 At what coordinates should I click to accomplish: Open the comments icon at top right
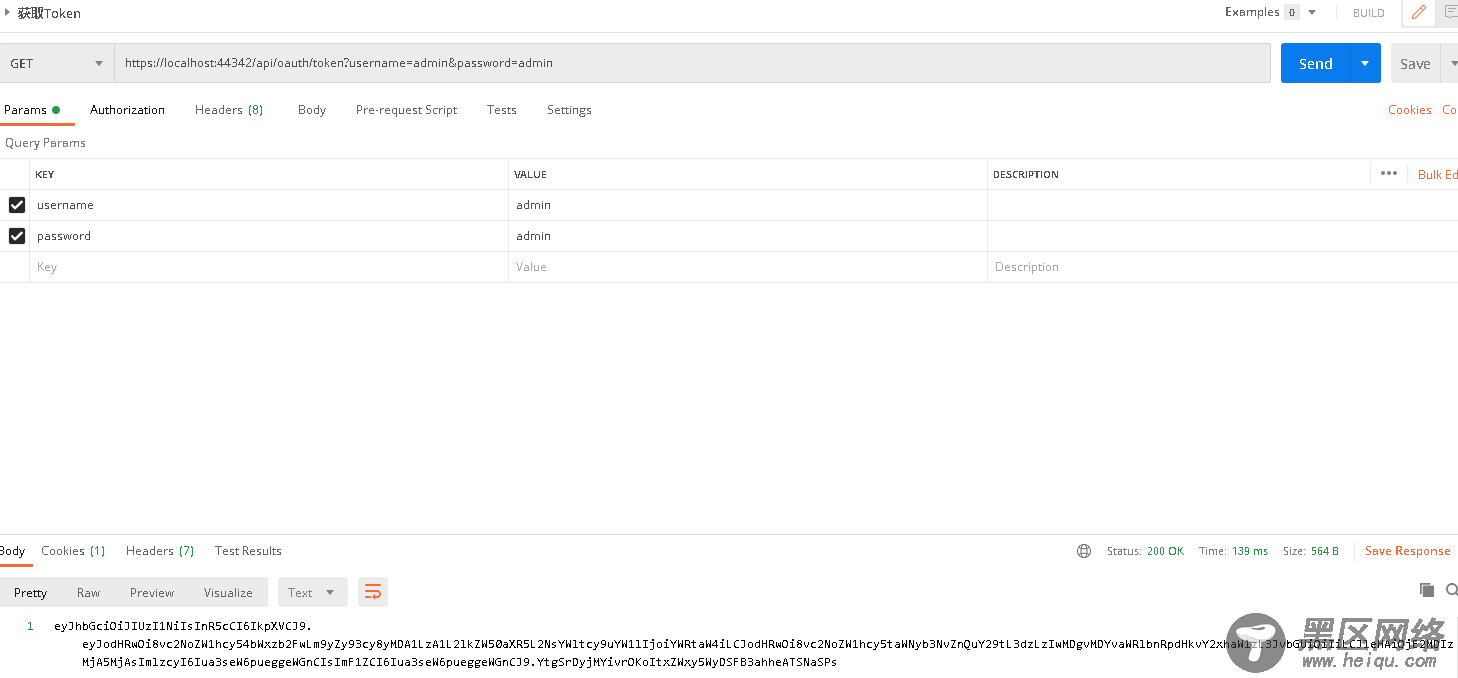(1450, 13)
